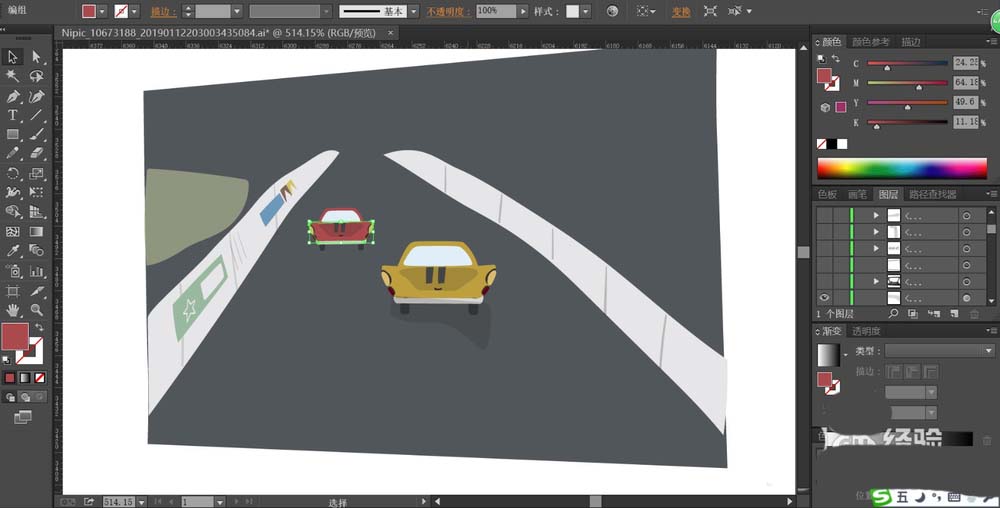Screen dimensions: 1000x508
Task: Expand second layer row disclosure triangle
Action: pos(876,232)
